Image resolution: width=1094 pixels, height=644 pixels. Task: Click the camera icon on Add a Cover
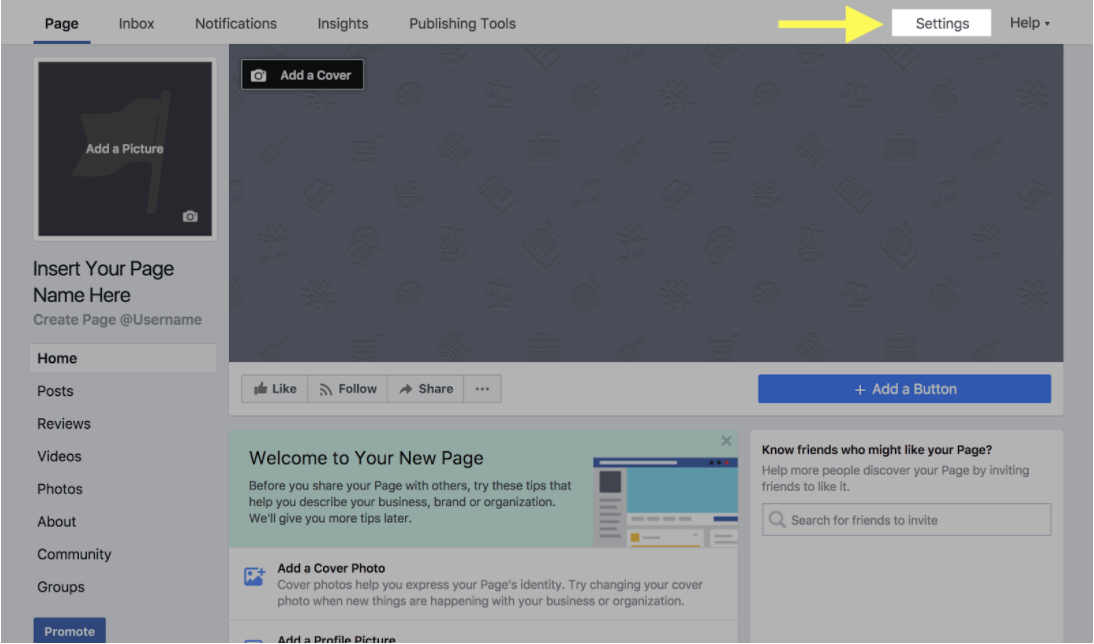258,75
